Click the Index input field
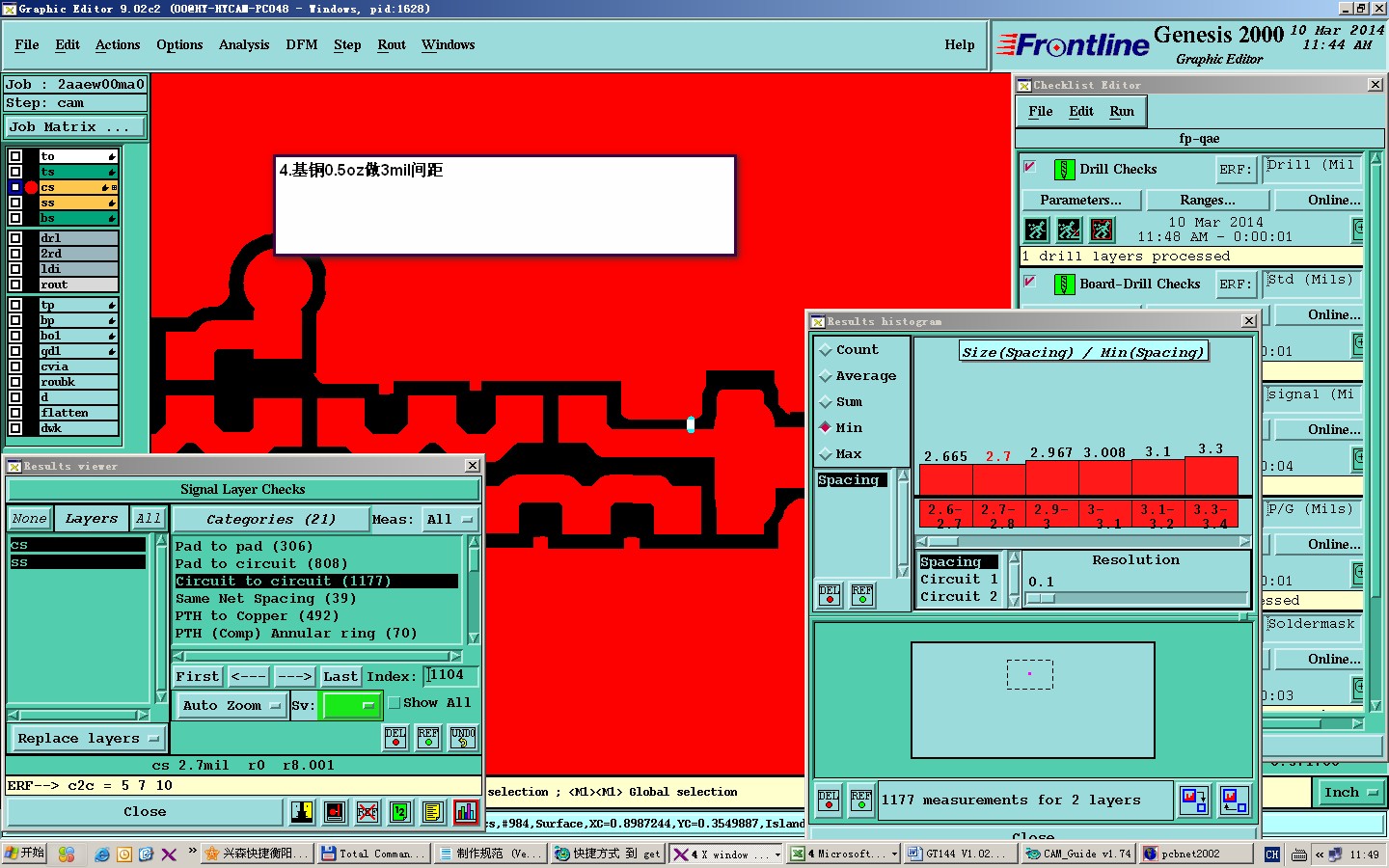 [450, 676]
